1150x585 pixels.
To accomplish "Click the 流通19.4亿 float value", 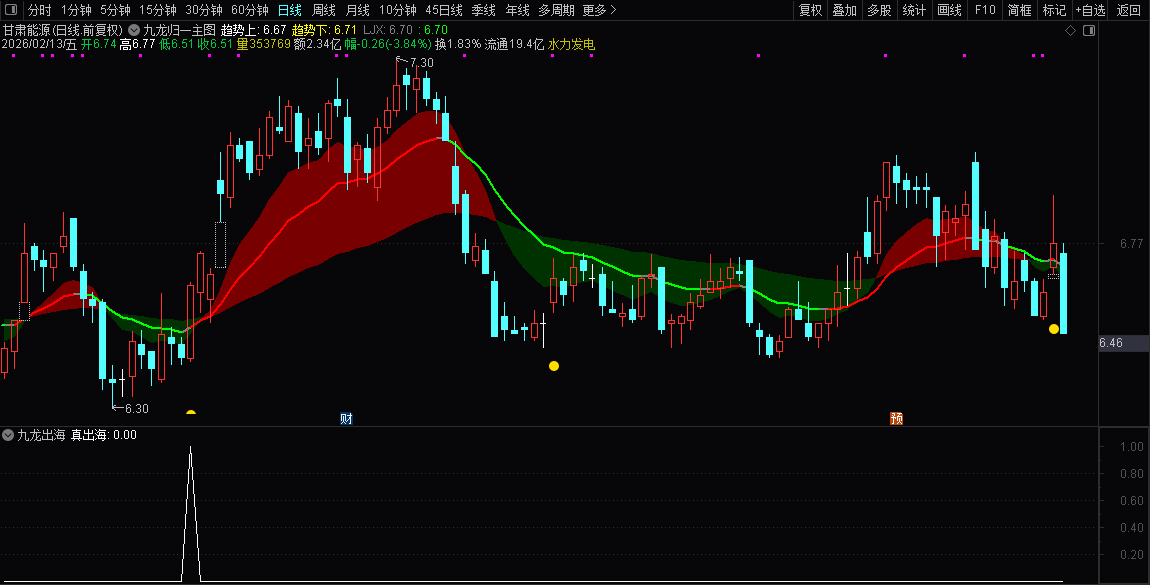I will pyautogui.click(x=514, y=44).
